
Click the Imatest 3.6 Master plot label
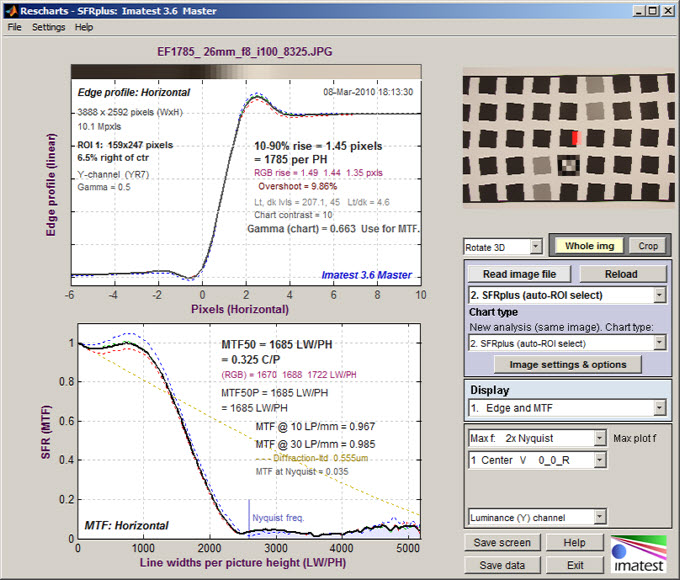(x=366, y=275)
